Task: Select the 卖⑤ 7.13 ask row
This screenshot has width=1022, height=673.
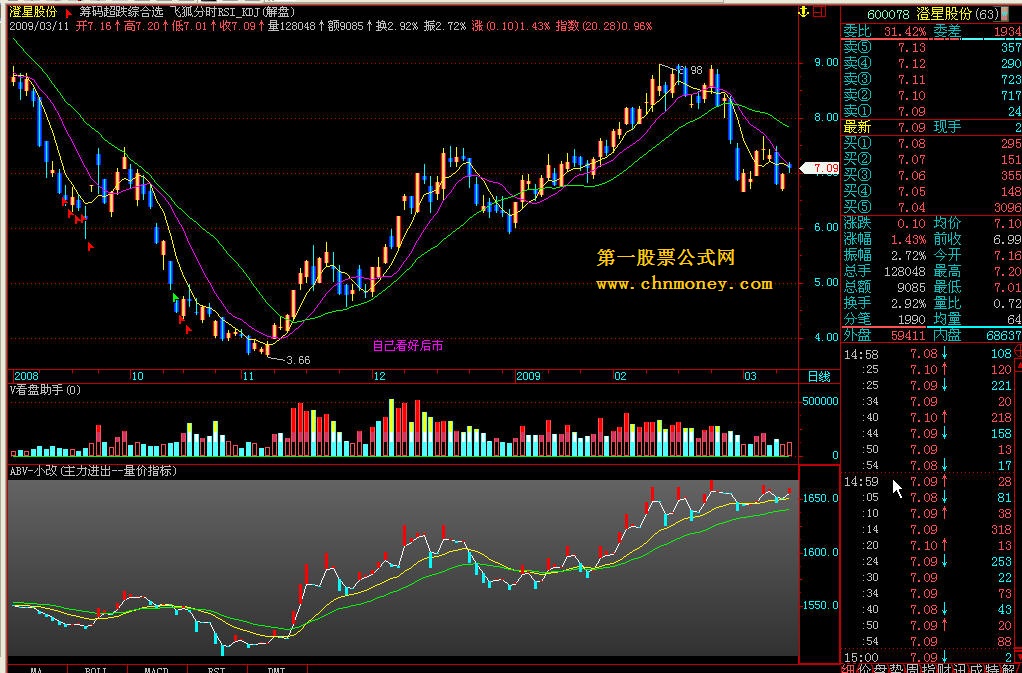Action: click(932, 48)
